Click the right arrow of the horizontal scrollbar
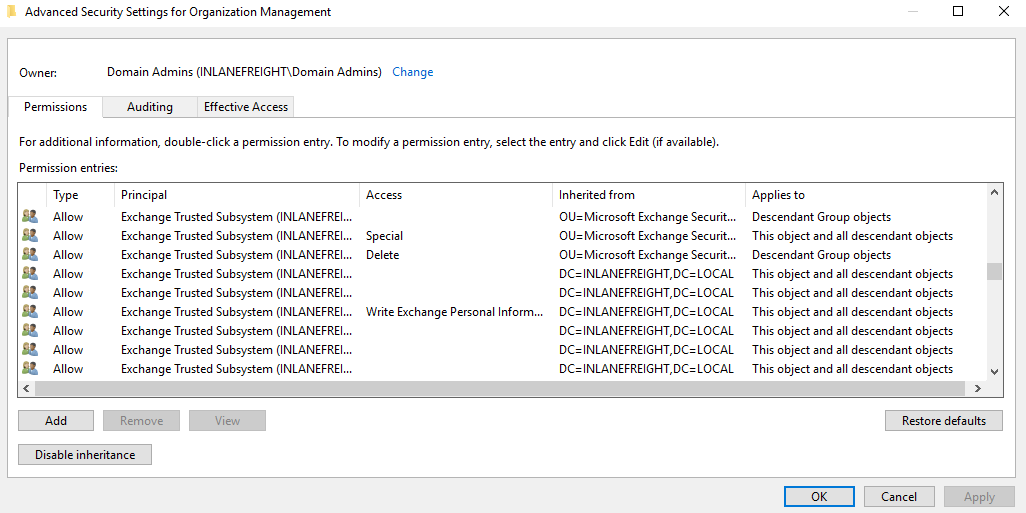 tap(970, 389)
